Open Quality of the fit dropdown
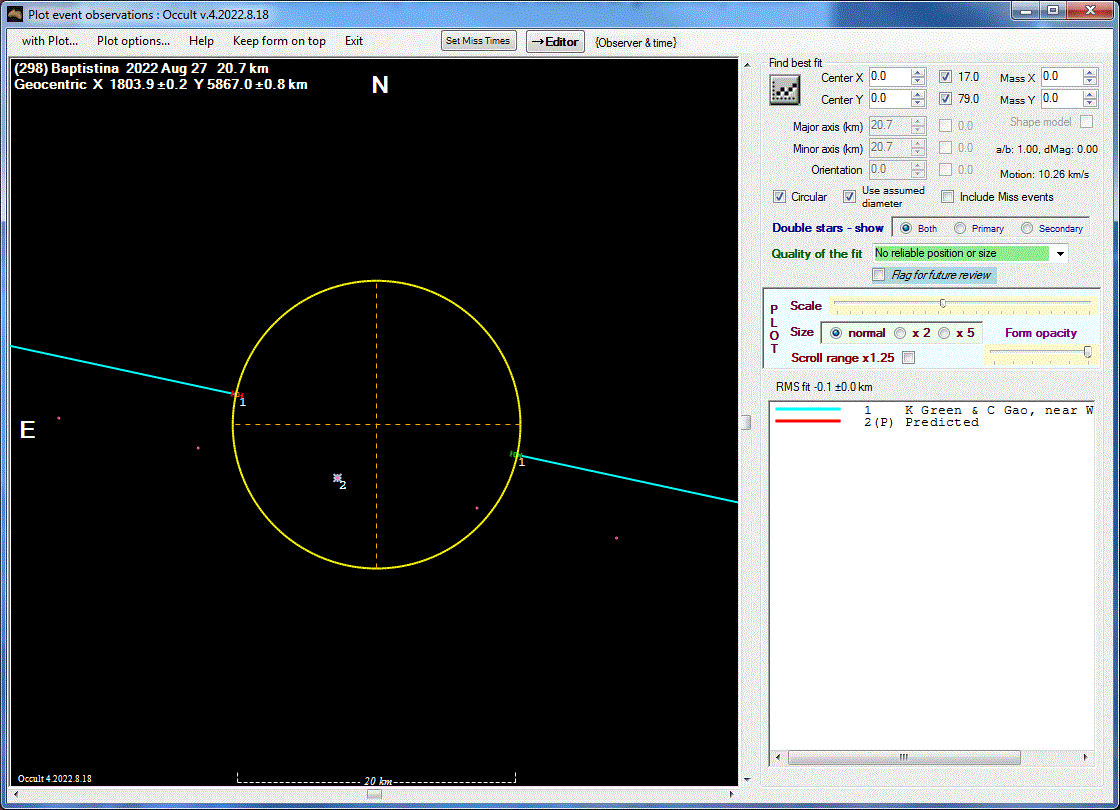This screenshot has height=810, width=1120. 1061,254
